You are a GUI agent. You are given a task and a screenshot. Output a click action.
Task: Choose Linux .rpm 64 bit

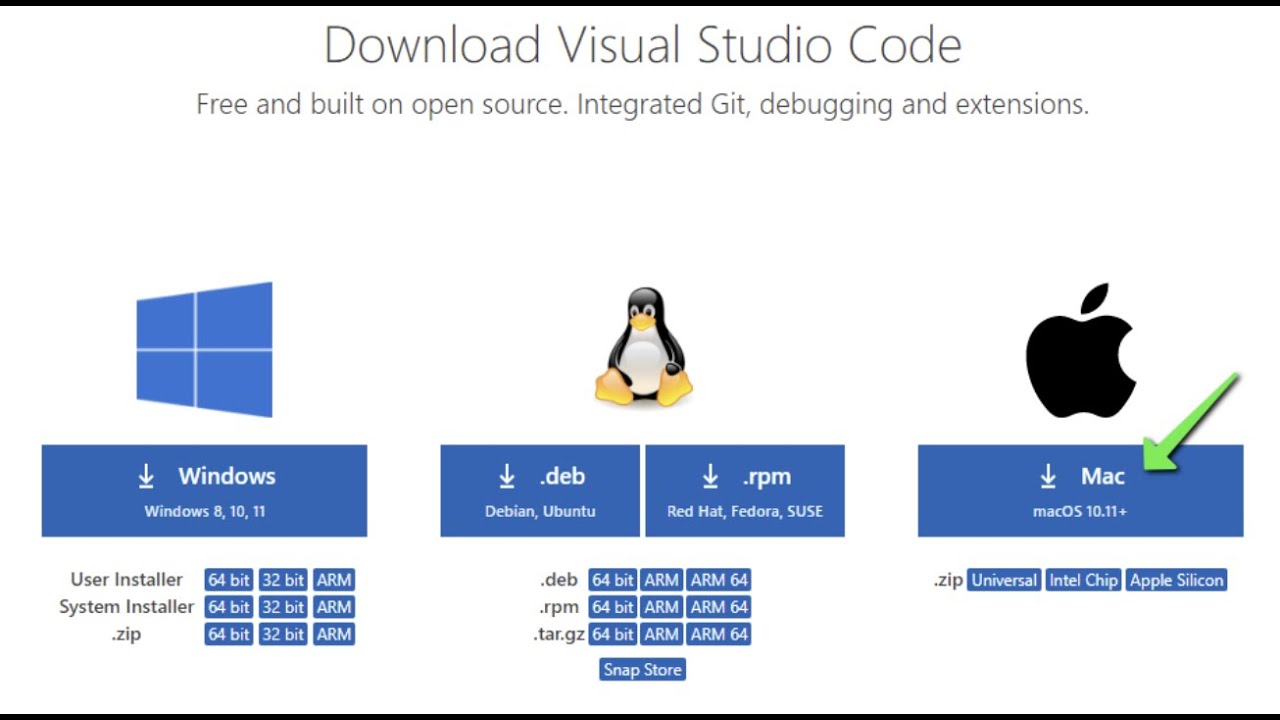(613, 607)
